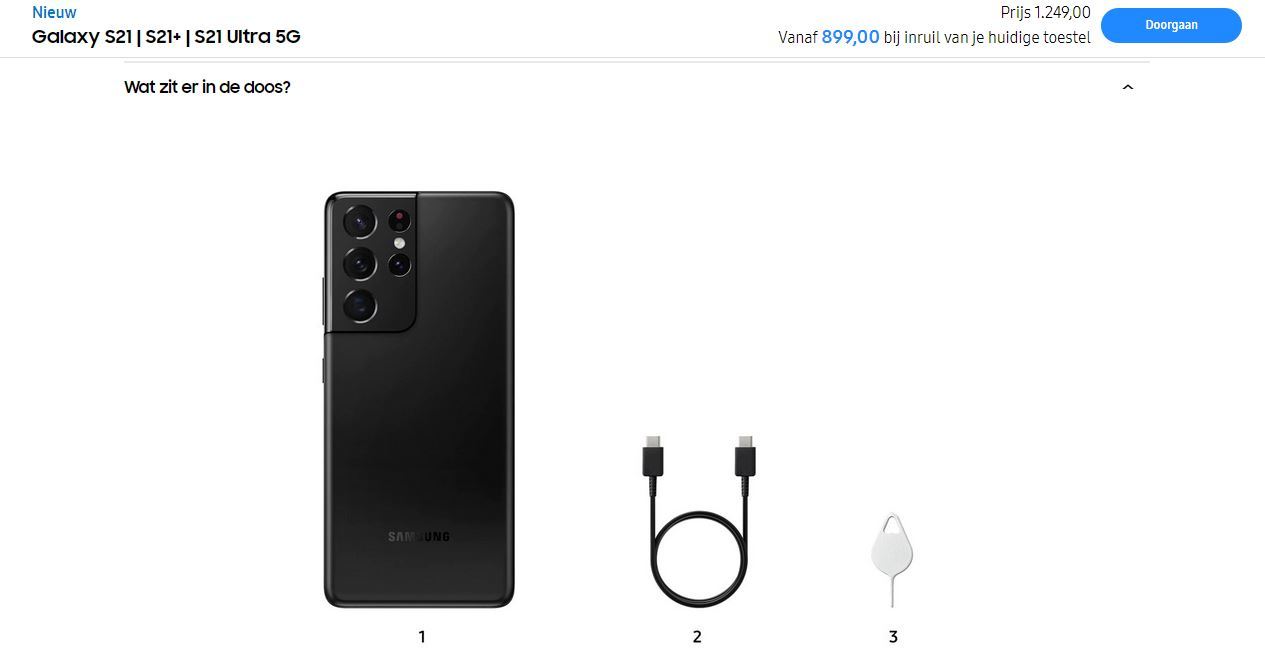The image size is (1265, 651).
Task: Click the flash LED on the camera module
Action: point(400,243)
